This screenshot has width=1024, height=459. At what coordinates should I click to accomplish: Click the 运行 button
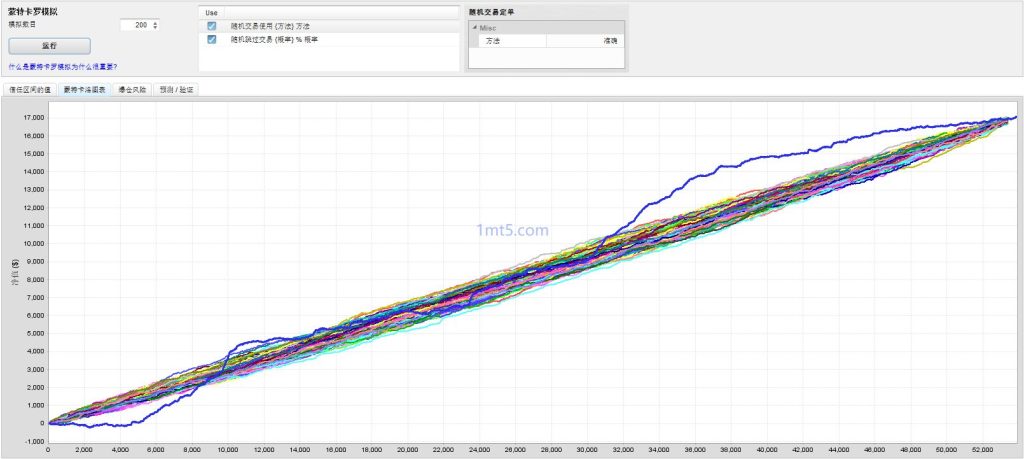pos(50,46)
